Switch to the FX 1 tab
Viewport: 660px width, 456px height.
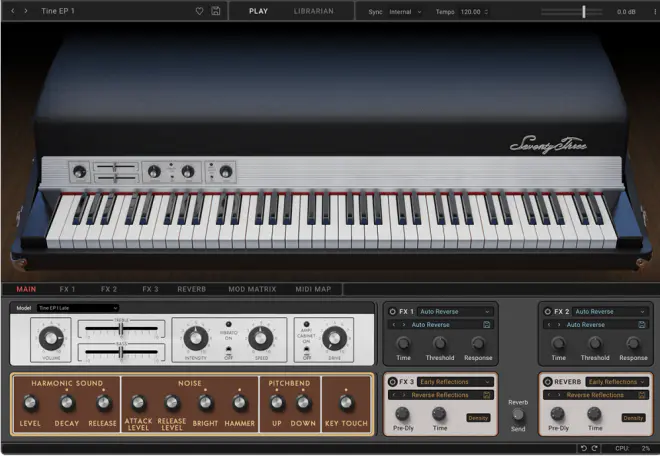(67, 289)
